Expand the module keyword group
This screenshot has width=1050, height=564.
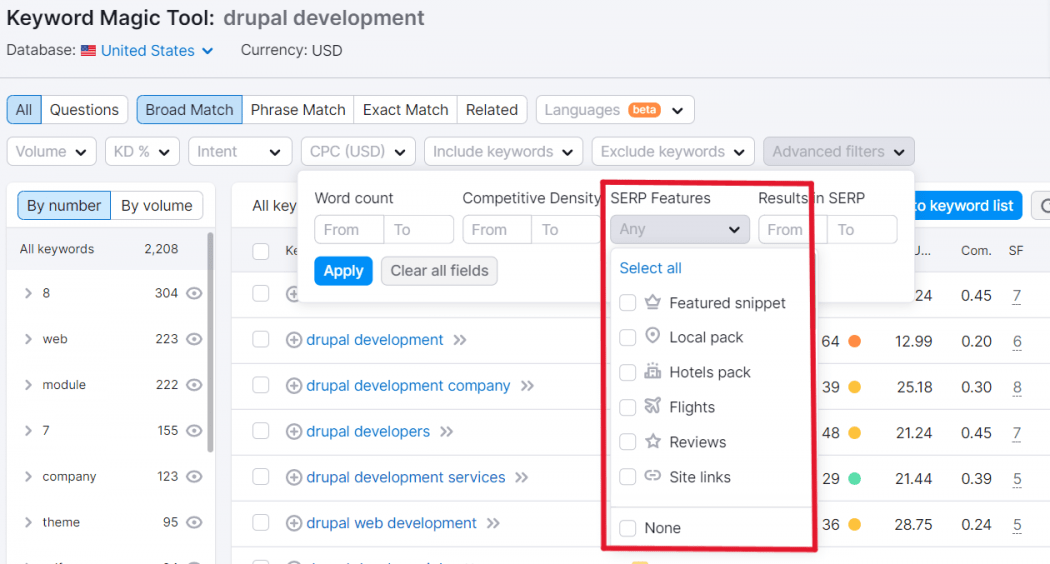pyautogui.click(x=28, y=385)
